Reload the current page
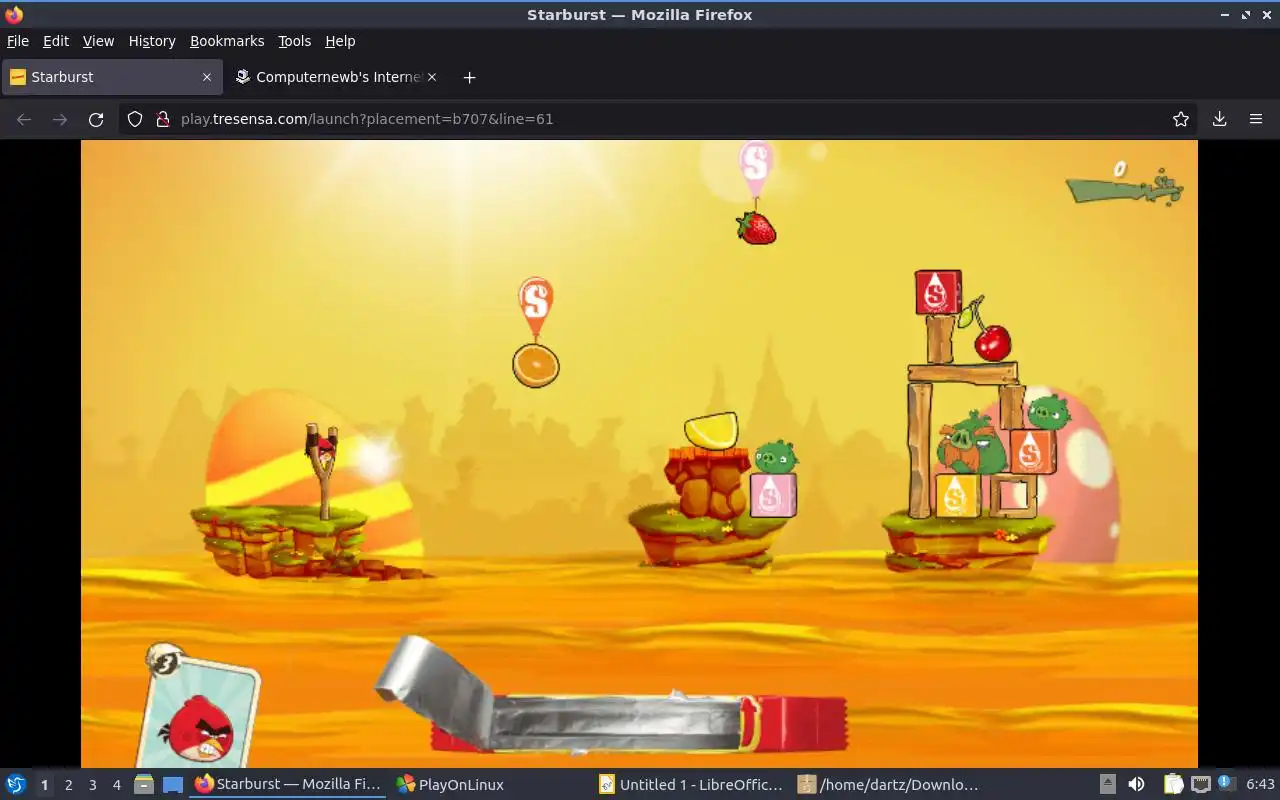The height and width of the screenshot is (800, 1280). pyautogui.click(x=96, y=119)
